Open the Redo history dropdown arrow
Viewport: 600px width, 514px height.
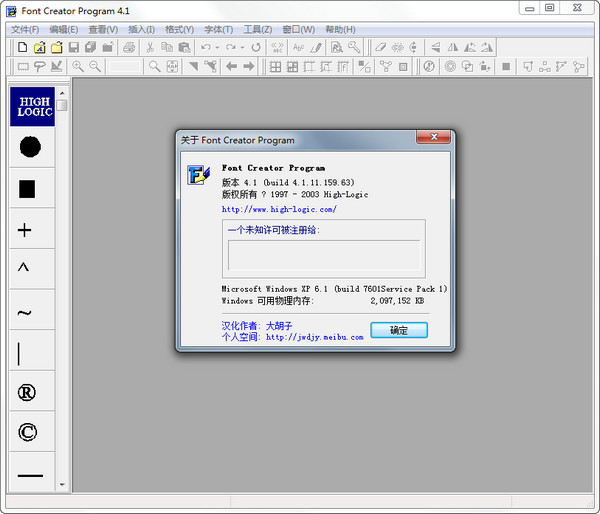point(241,47)
